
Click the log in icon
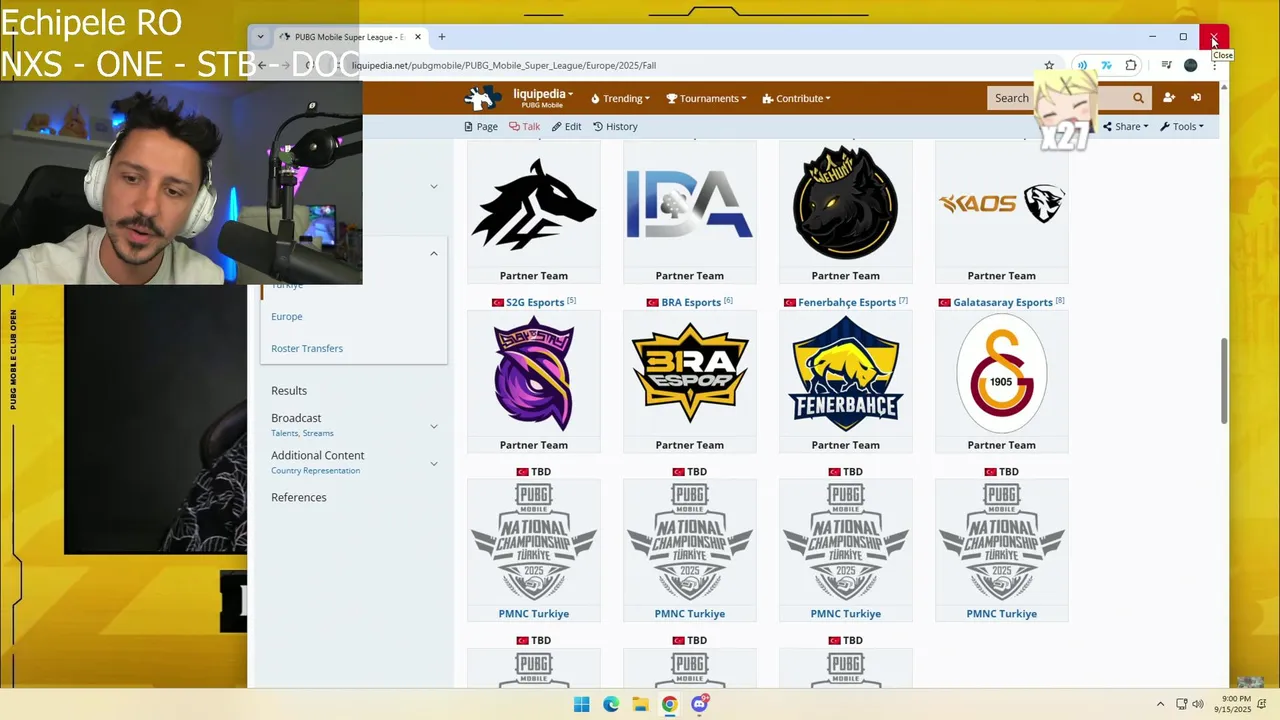pos(1196,98)
